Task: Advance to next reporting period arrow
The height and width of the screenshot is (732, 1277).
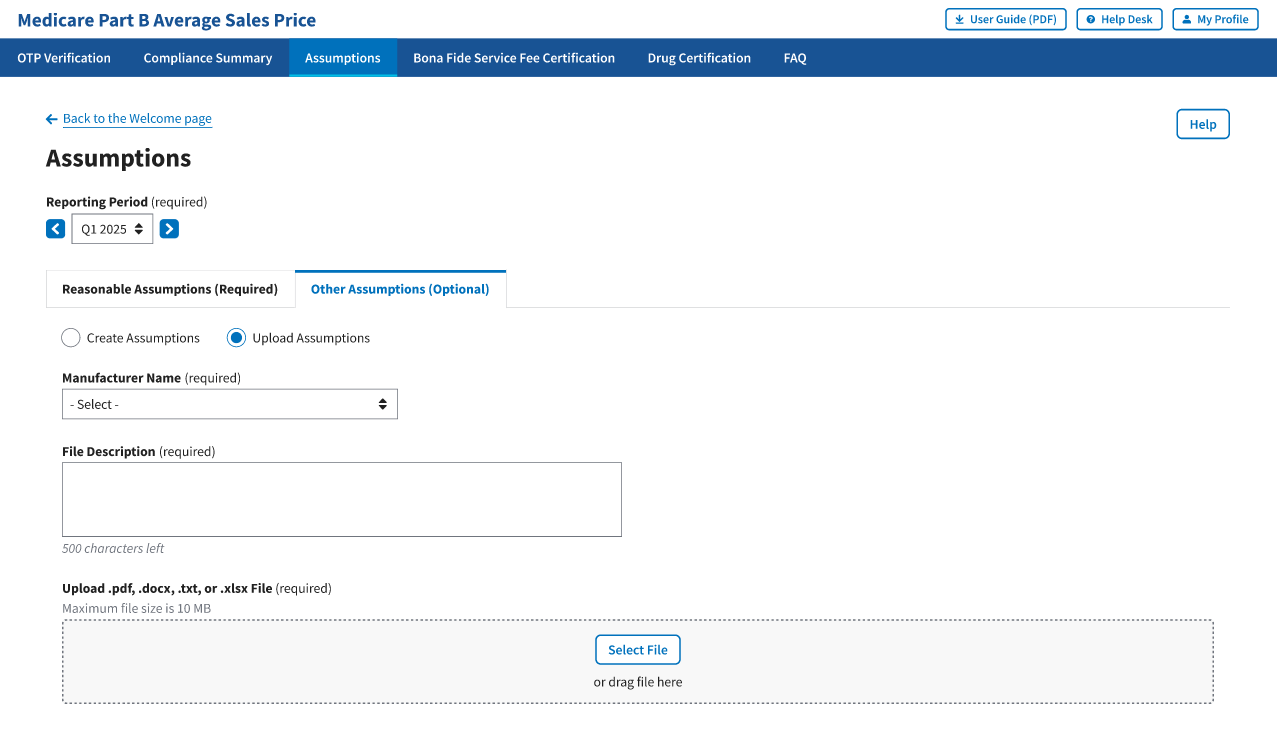Action: tap(170, 229)
